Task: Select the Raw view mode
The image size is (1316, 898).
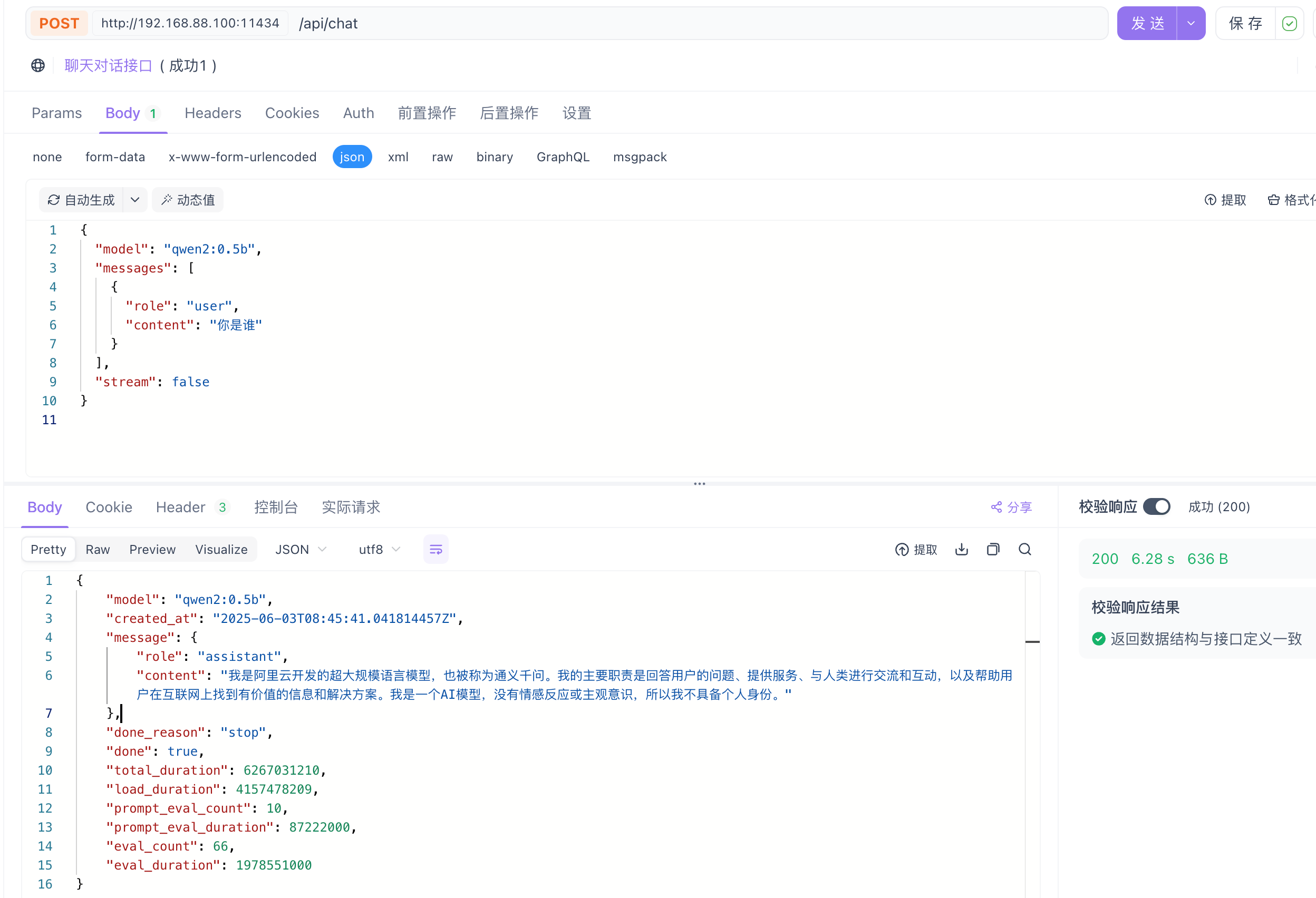Action: [x=98, y=550]
